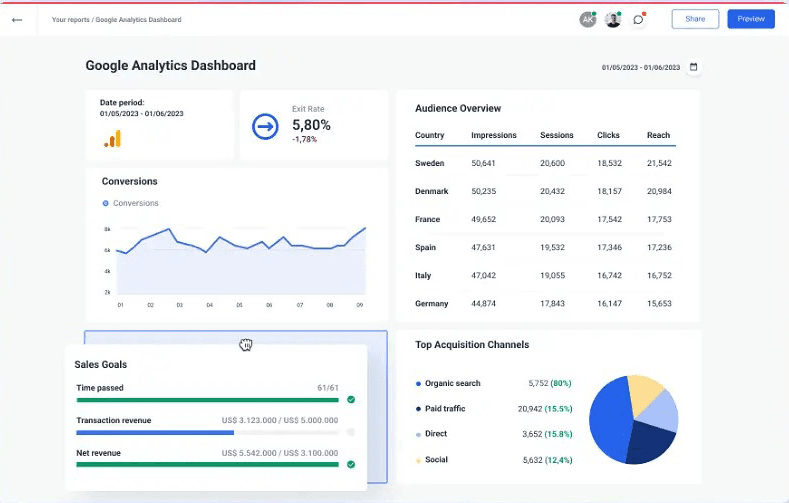Viewport: 789px width, 503px height.
Task: Click the back arrow icon
Action: coord(17,19)
